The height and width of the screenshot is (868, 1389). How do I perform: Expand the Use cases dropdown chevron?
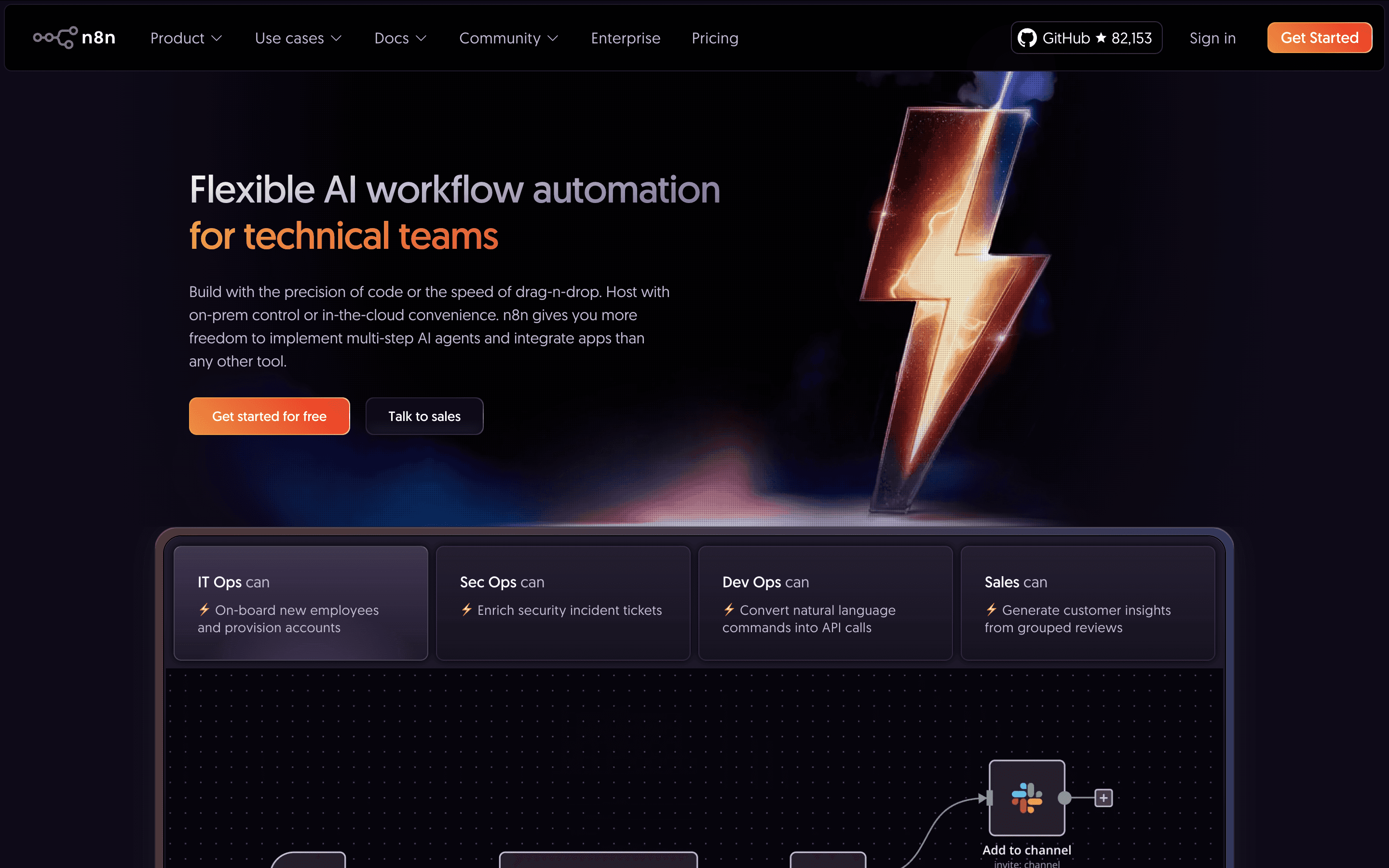point(336,39)
